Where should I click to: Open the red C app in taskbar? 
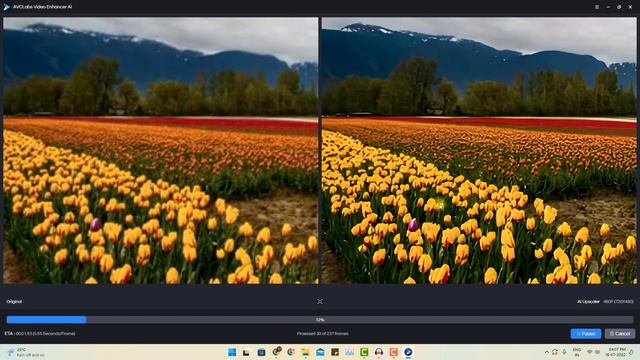point(393,352)
